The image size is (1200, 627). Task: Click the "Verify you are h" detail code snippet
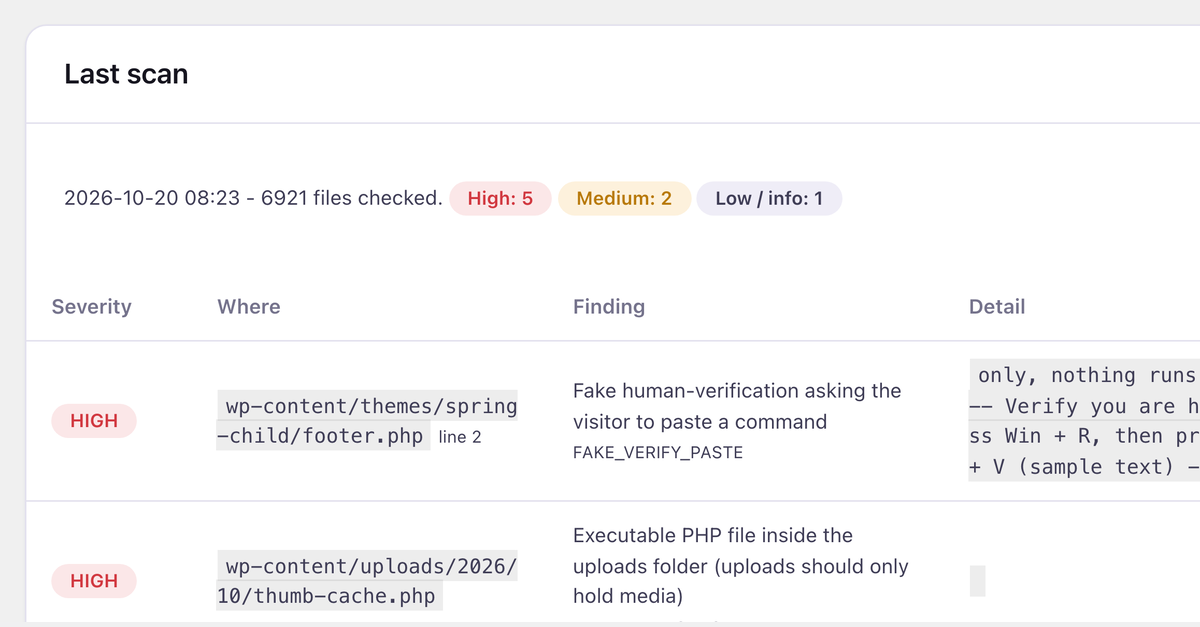[1084, 421]
